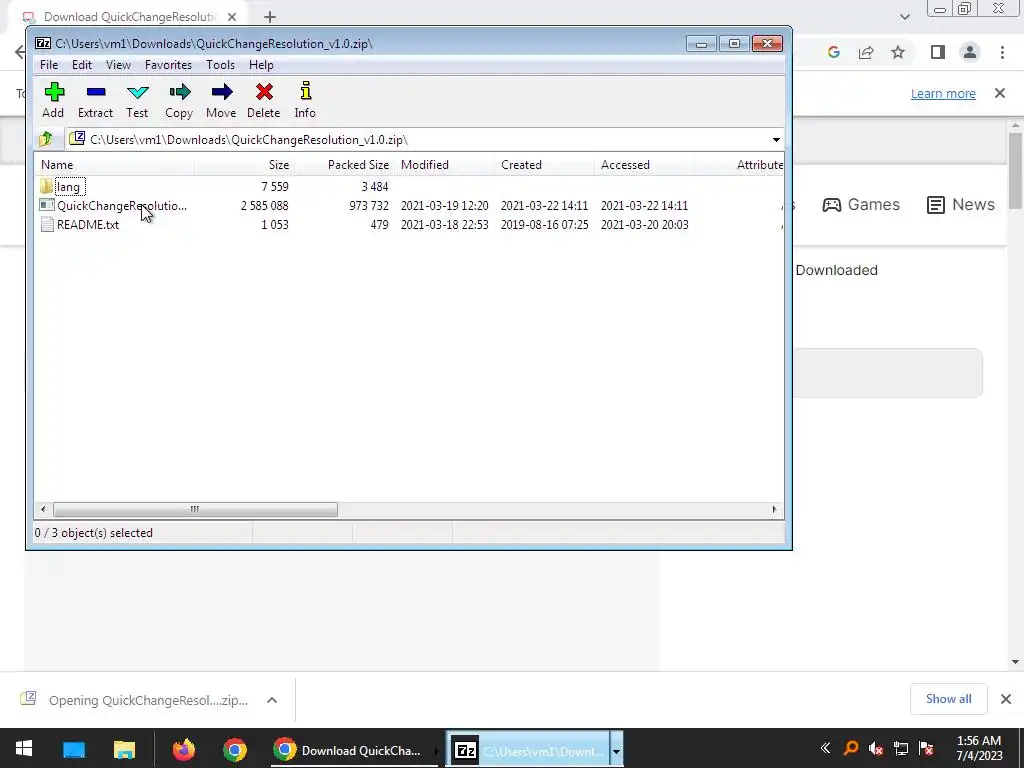Expand download item options chevron
The width and height of the screenshot is (1024, 768).
point(272,700)
